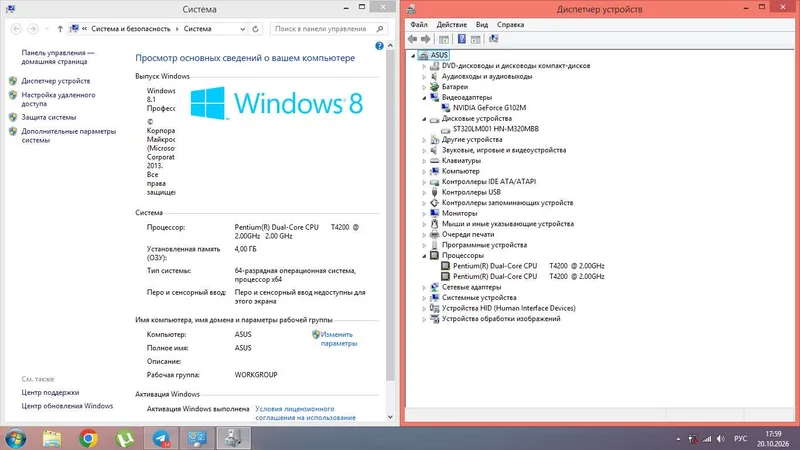
Task: Open uTorrent from the taskbar
Action: click(x=125, y=438)
